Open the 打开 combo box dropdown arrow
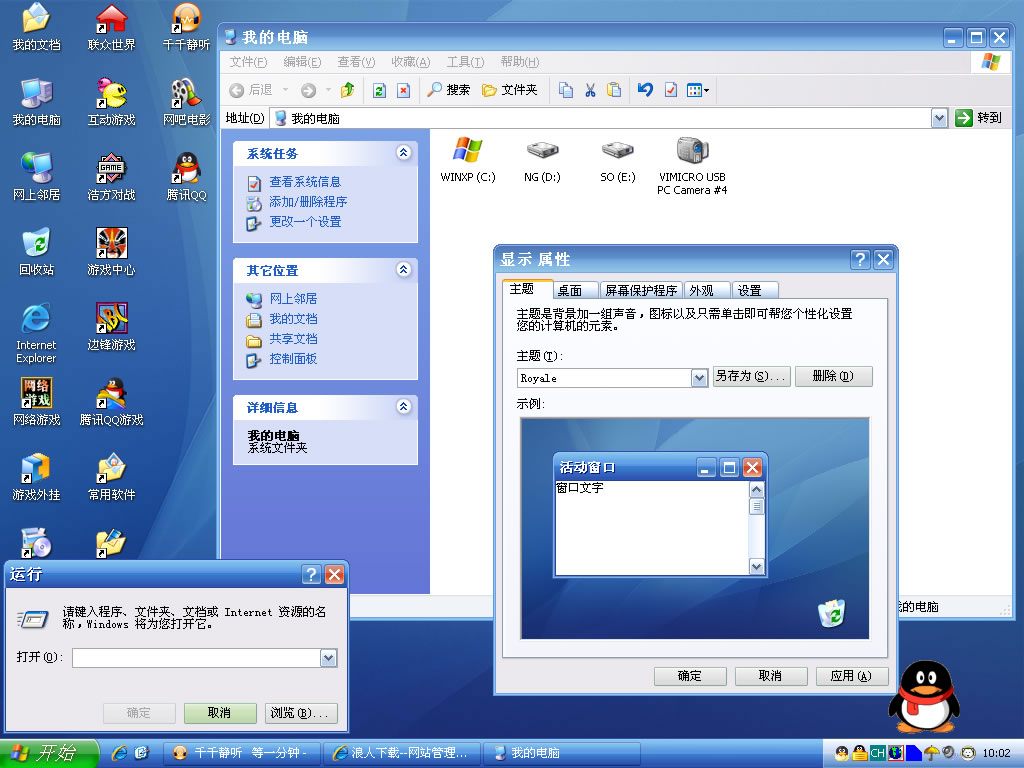Screen dimensions: 1024x768 (328, 658)
